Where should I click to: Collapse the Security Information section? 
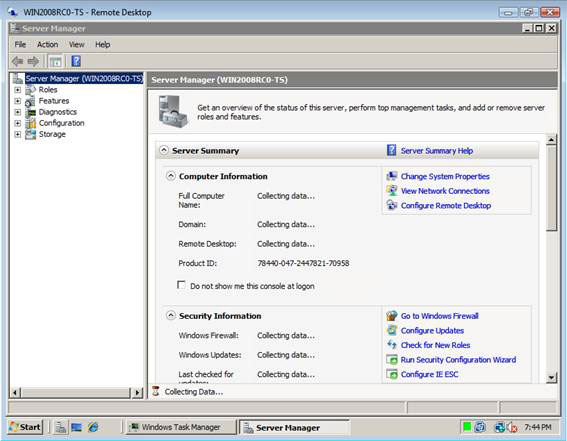click(x=170, y=316)
